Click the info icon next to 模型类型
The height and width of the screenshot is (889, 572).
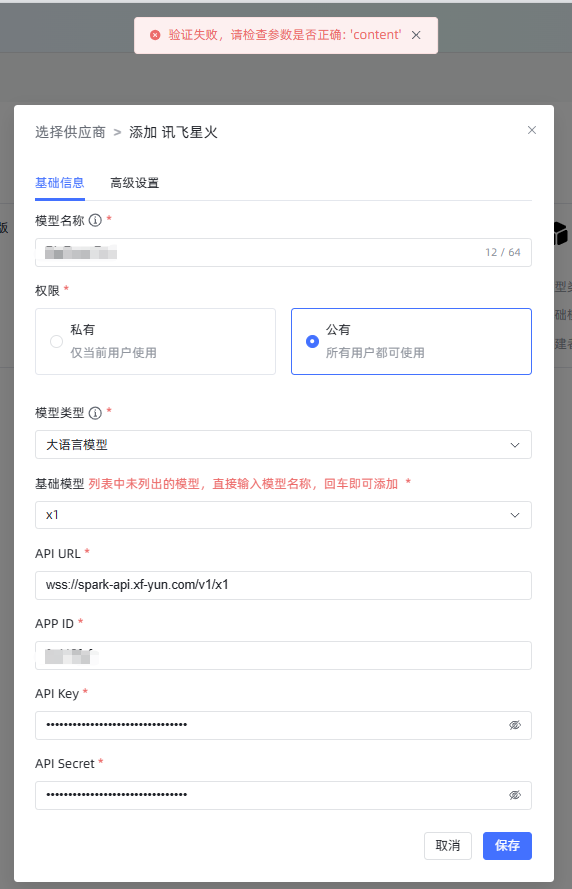[95, 413]
